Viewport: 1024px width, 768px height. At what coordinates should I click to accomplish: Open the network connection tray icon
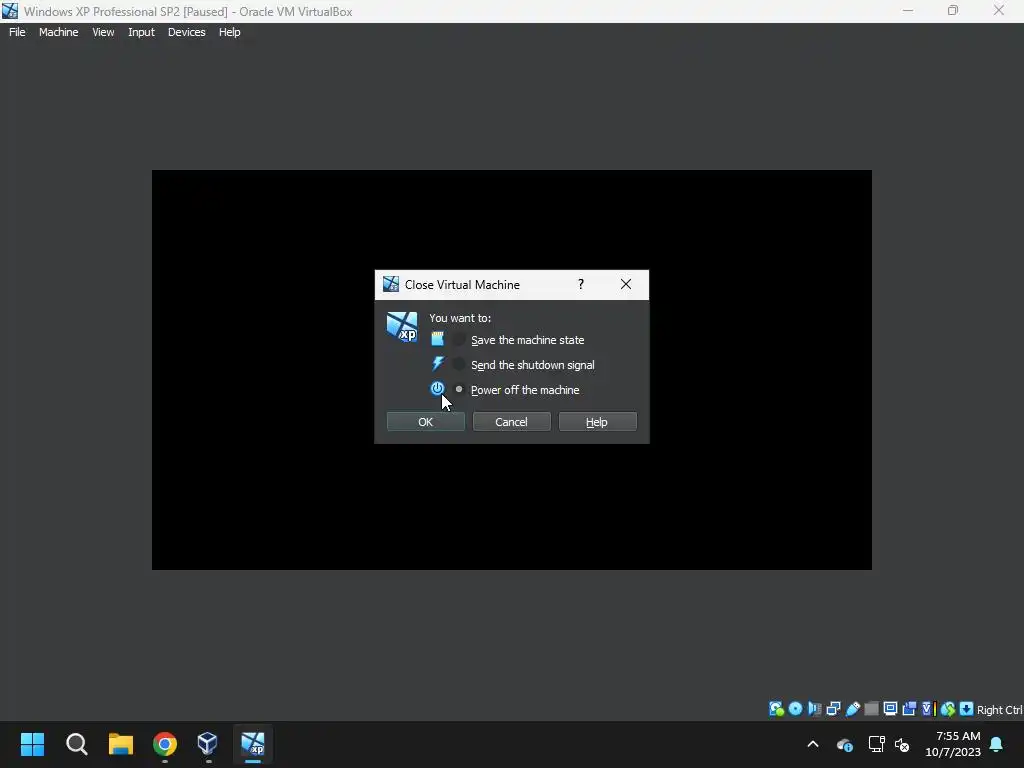tap(876, 744)
